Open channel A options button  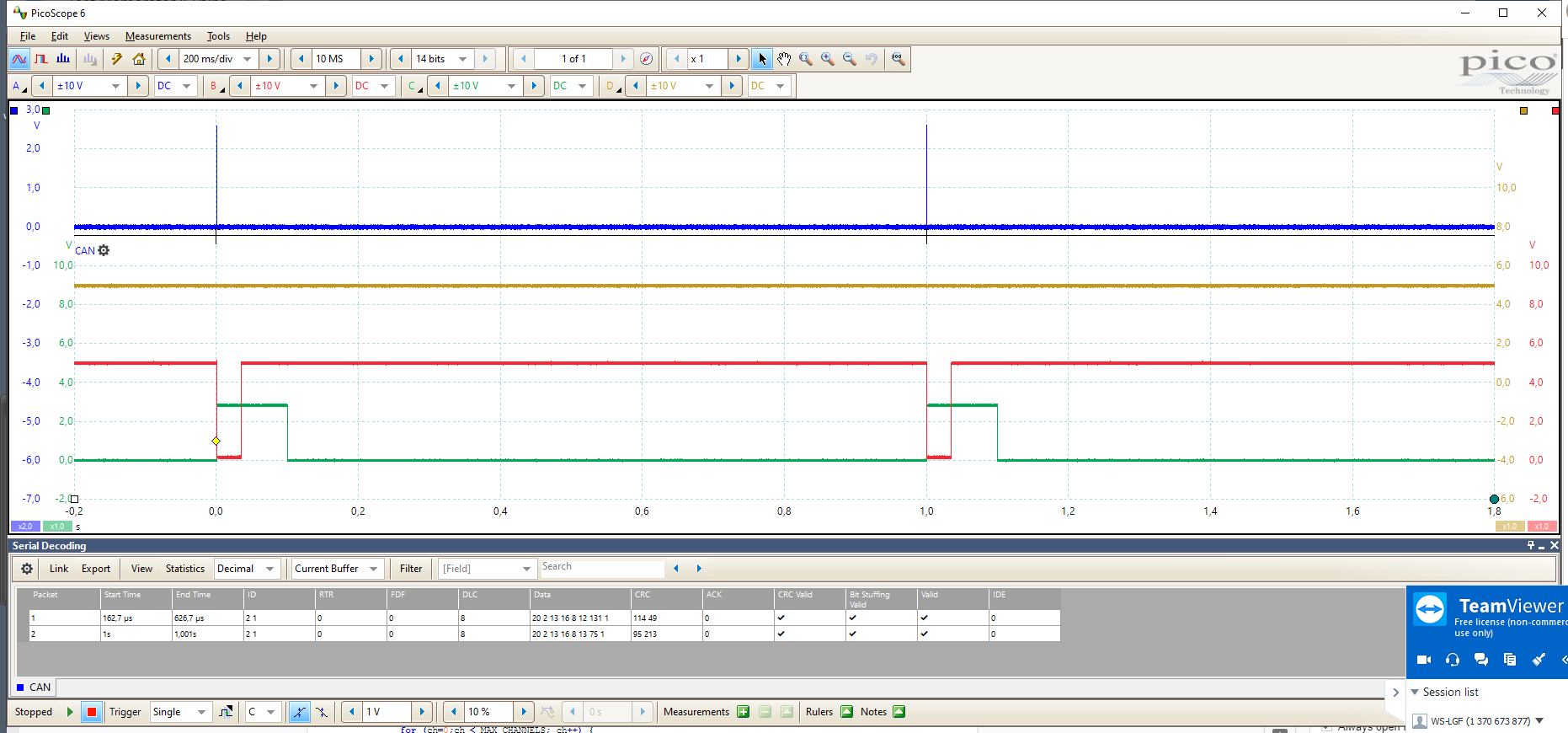tap(19, 86)
